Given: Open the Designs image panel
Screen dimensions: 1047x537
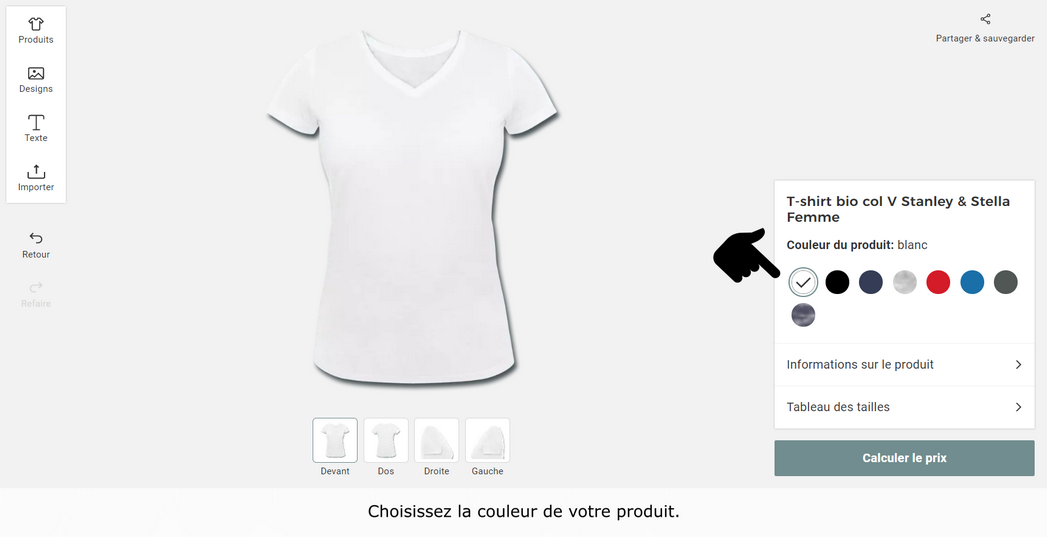Looking at the screenshot, I should [x=36, y=73].
